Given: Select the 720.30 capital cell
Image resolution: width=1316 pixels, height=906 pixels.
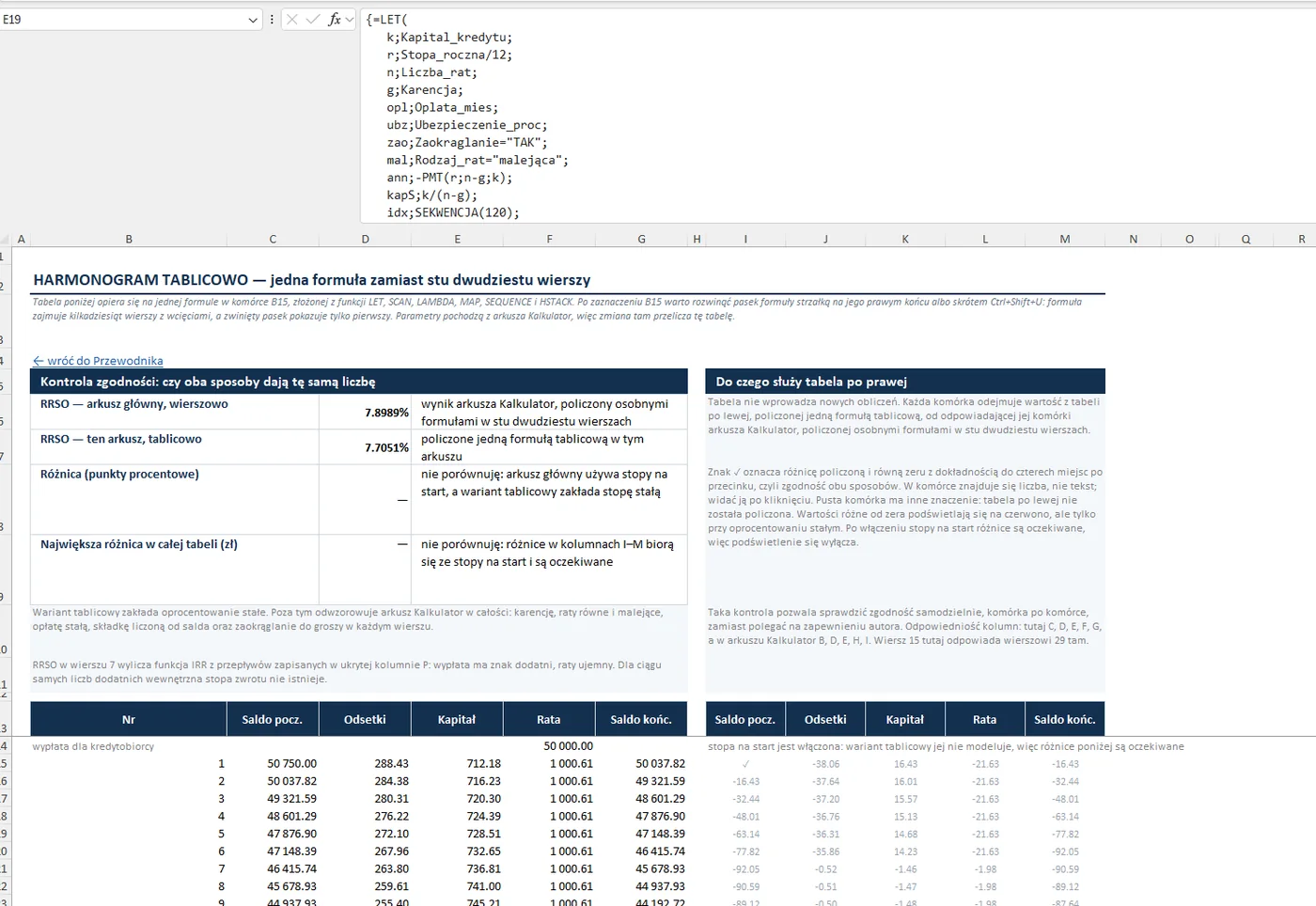Looking at the screenshot, I should [x=457, y=799].
